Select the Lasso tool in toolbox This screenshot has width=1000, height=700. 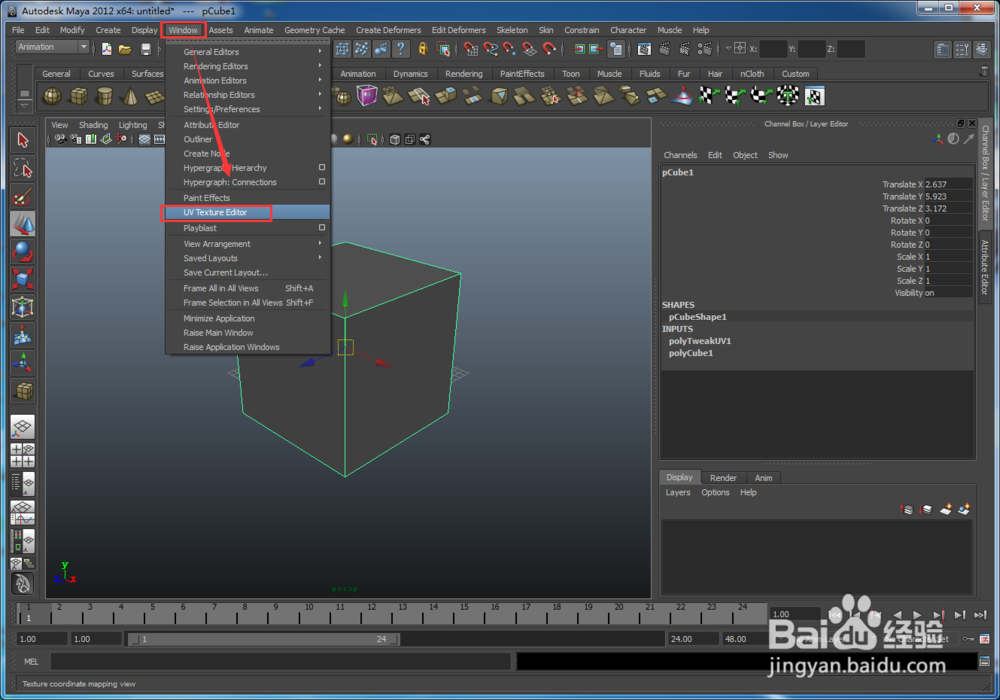22,168
